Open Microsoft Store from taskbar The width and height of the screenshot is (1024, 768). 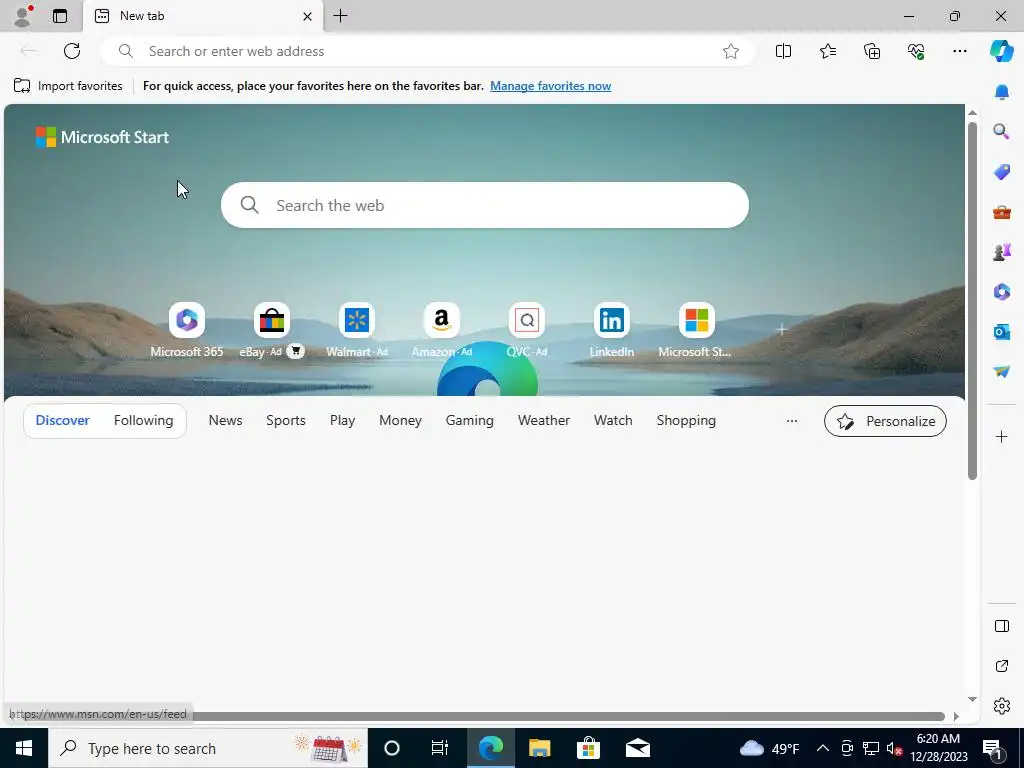click(588, 748)
